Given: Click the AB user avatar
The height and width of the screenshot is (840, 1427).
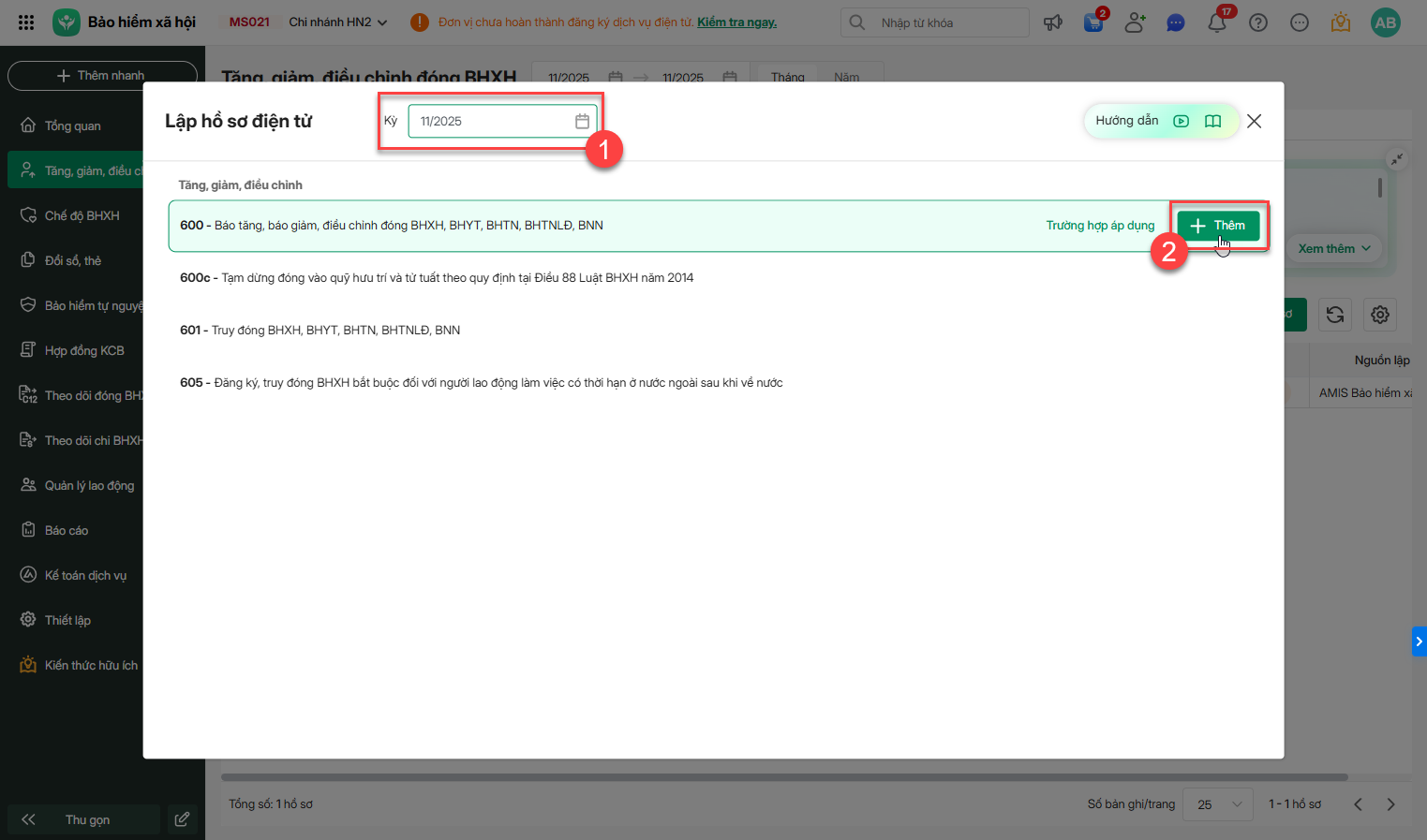Looking at the screenshot, I should tap(1385, 22).
